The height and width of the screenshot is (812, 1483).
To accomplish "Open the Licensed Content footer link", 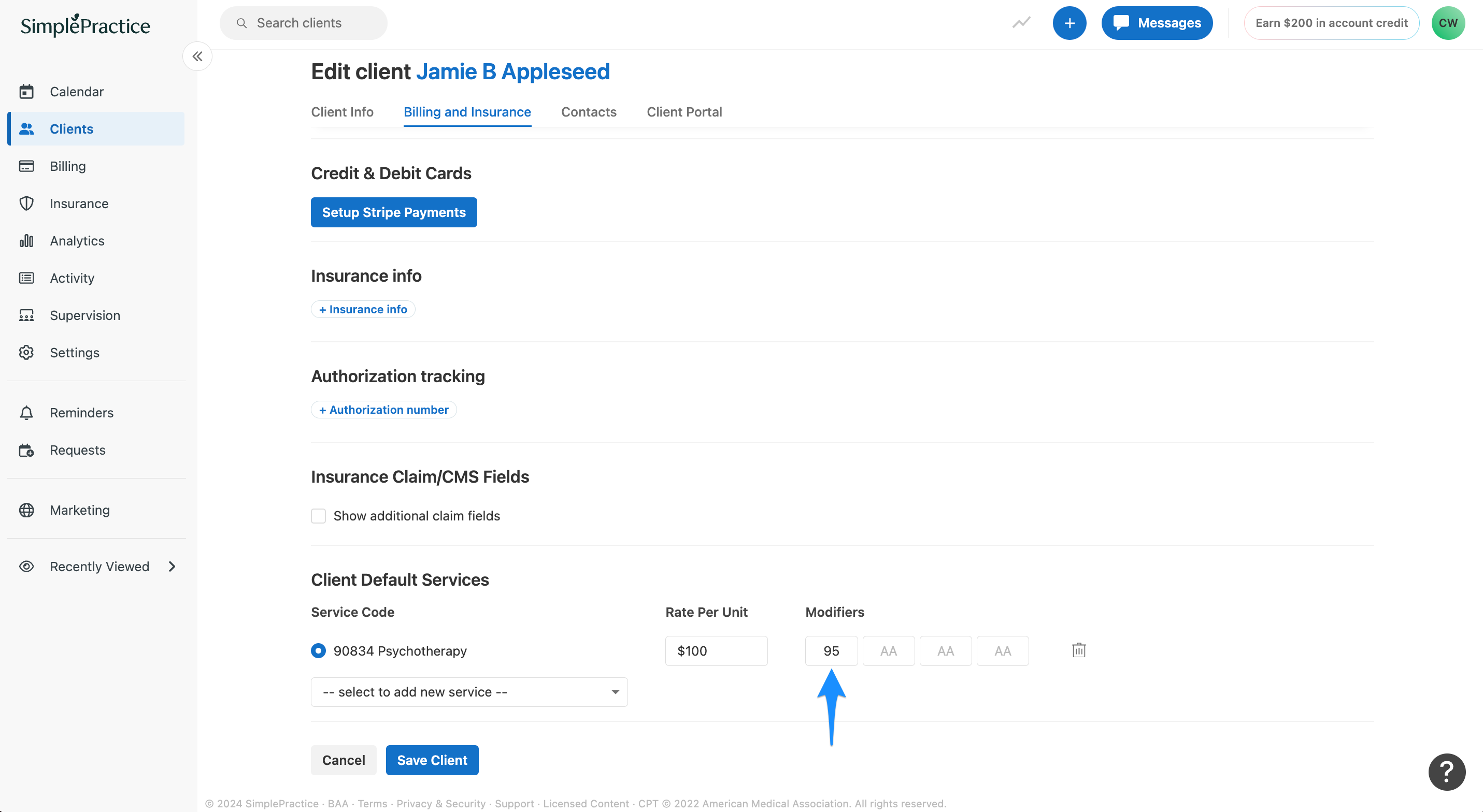I will pos(586,803).
